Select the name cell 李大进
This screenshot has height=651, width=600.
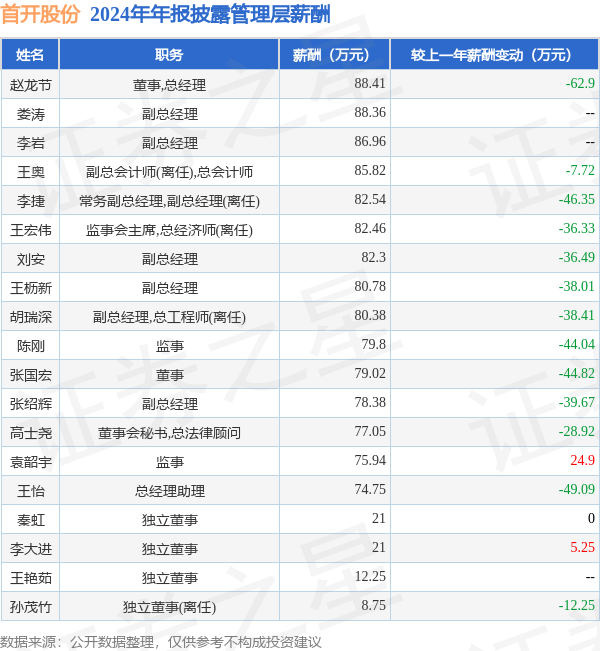[x=31, y=549]
